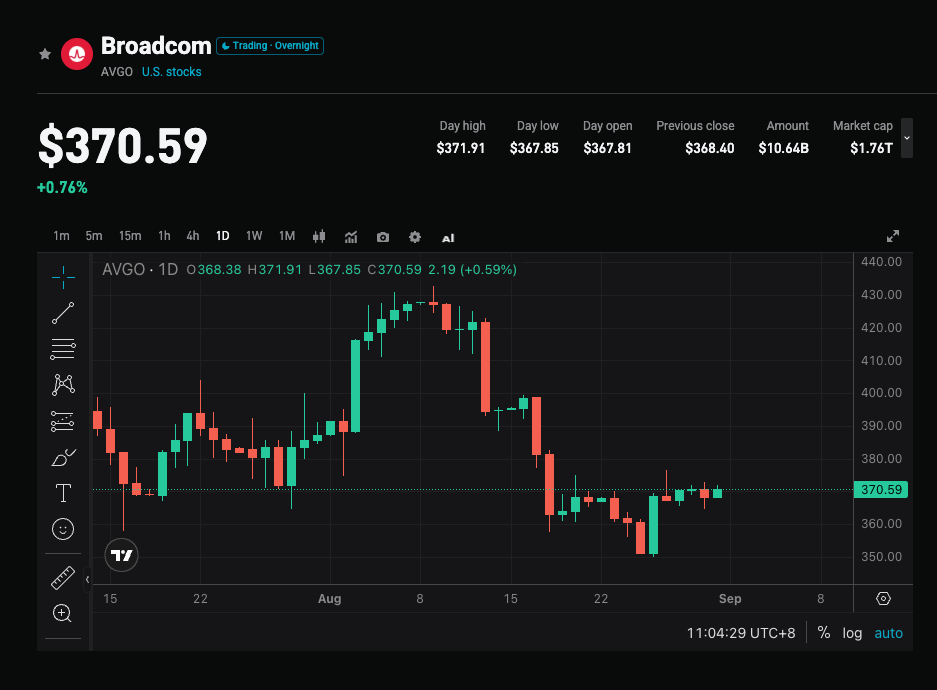937x690 pixels.
Task: Switch to 1W timeframe
Action: pos(254,236)
